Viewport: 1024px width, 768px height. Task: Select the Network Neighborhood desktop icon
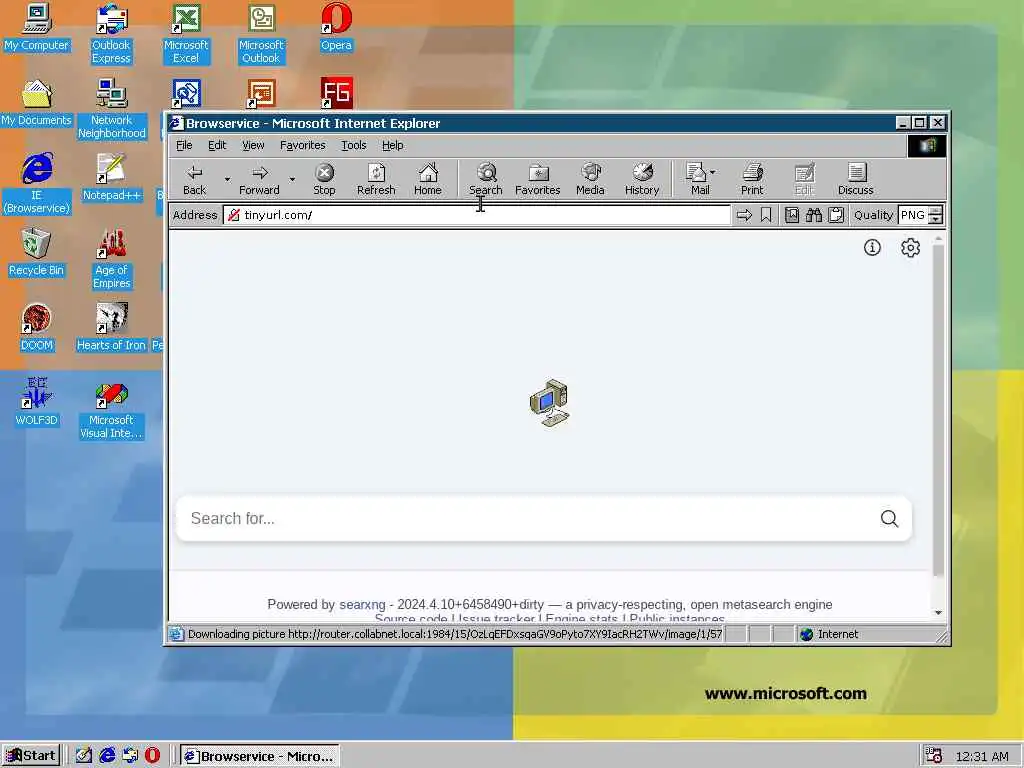click(111, 109)
